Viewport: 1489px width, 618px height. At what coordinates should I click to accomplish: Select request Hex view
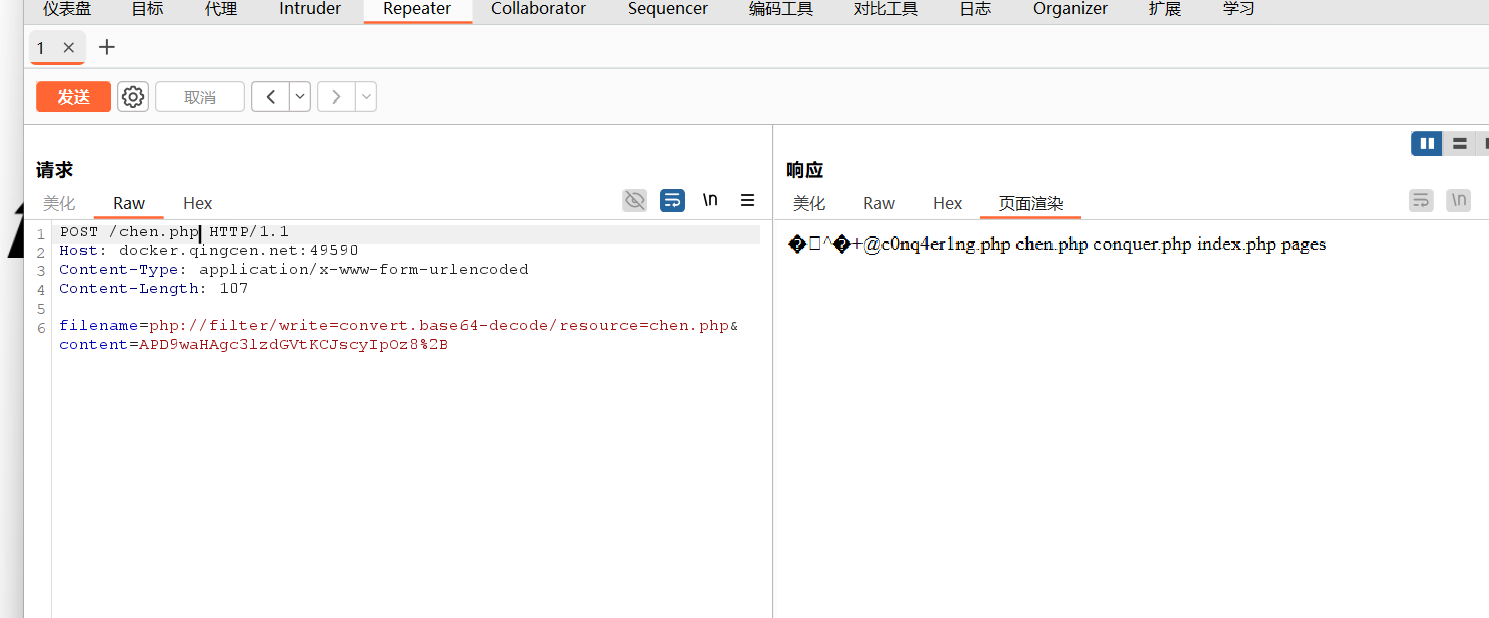pyautogui.click(x=198, y=203)
